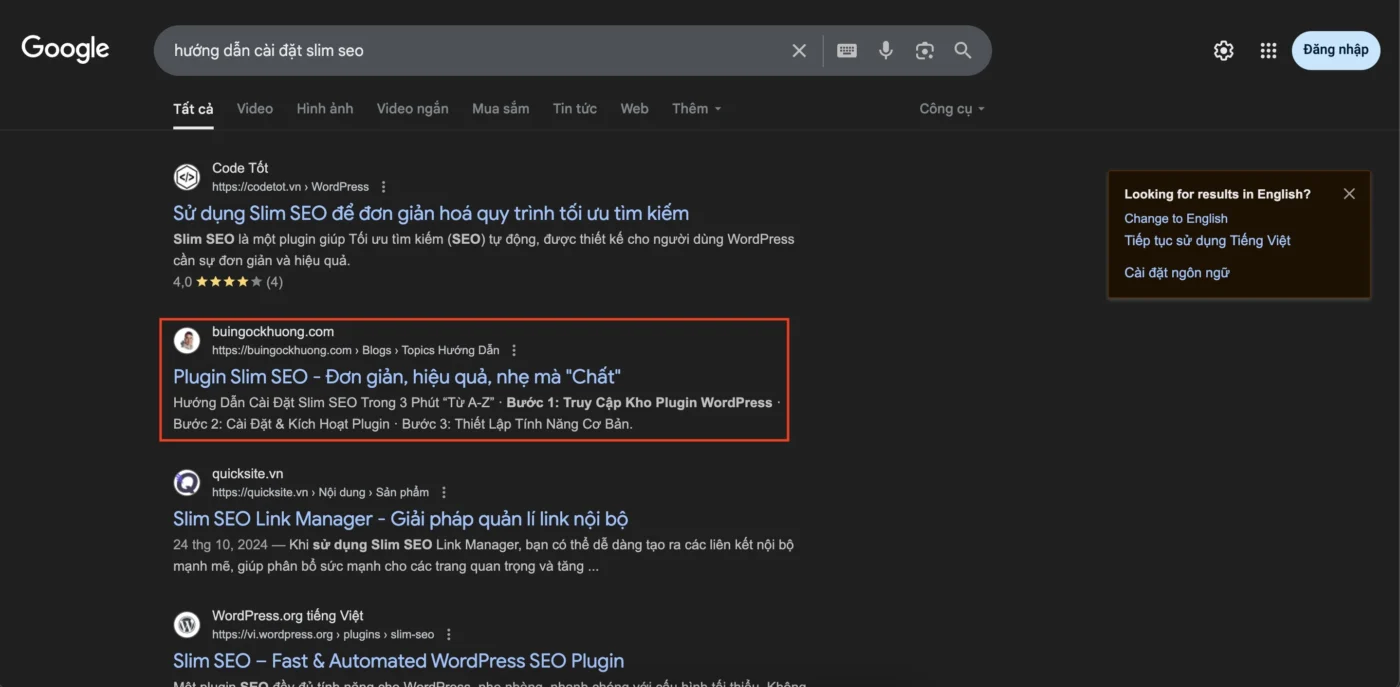Click the Code Tốt site name

tap(240, 168)
